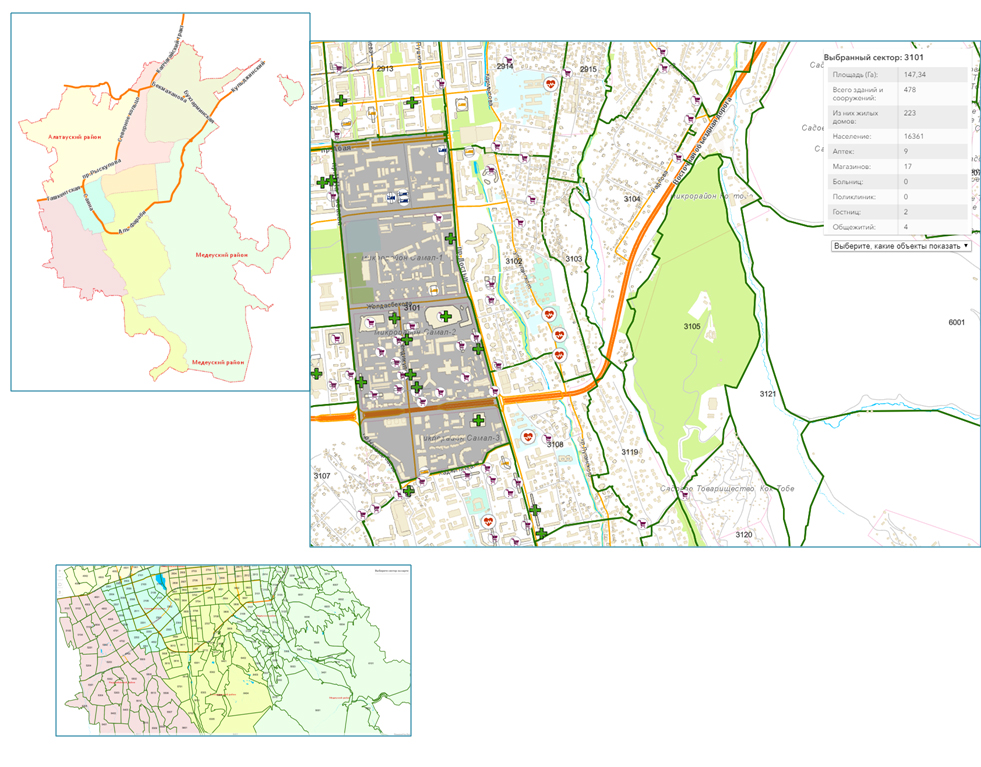The height and width of the screenshot is (767, 981).
Task: Click the 'Аль-Фараби' road label
Action: 133,222
